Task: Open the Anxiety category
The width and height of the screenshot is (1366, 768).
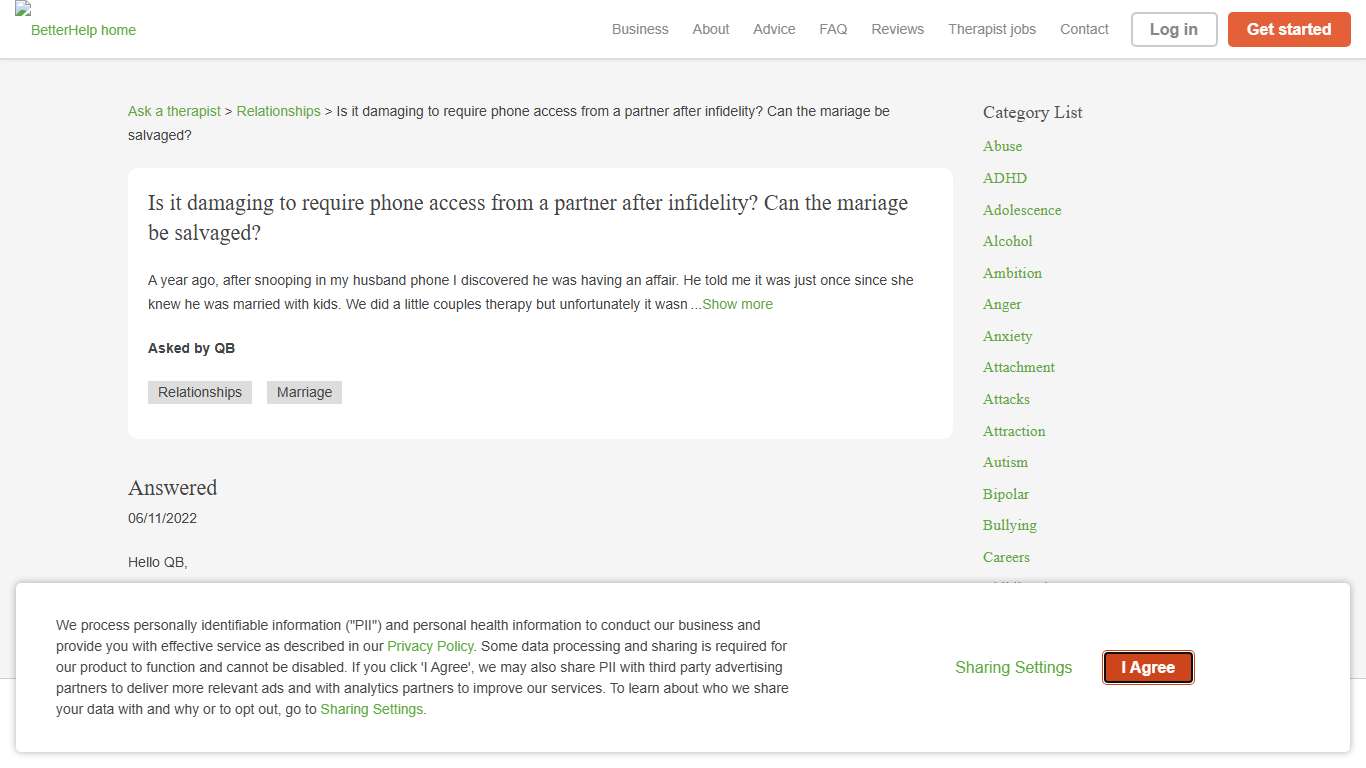Action: pos(1007,336)
